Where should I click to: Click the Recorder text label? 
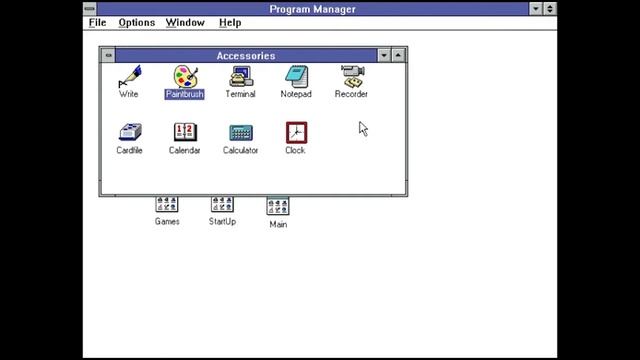click(351, 94)
